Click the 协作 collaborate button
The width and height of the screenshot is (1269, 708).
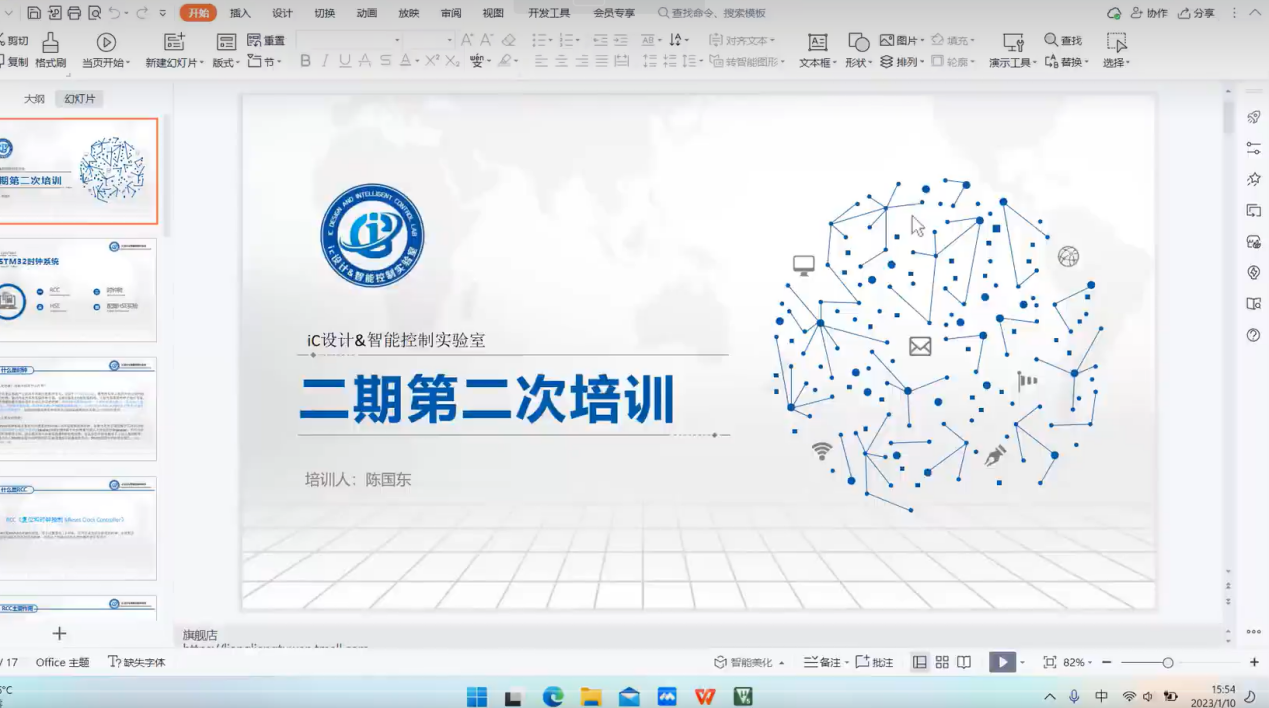1149,13
